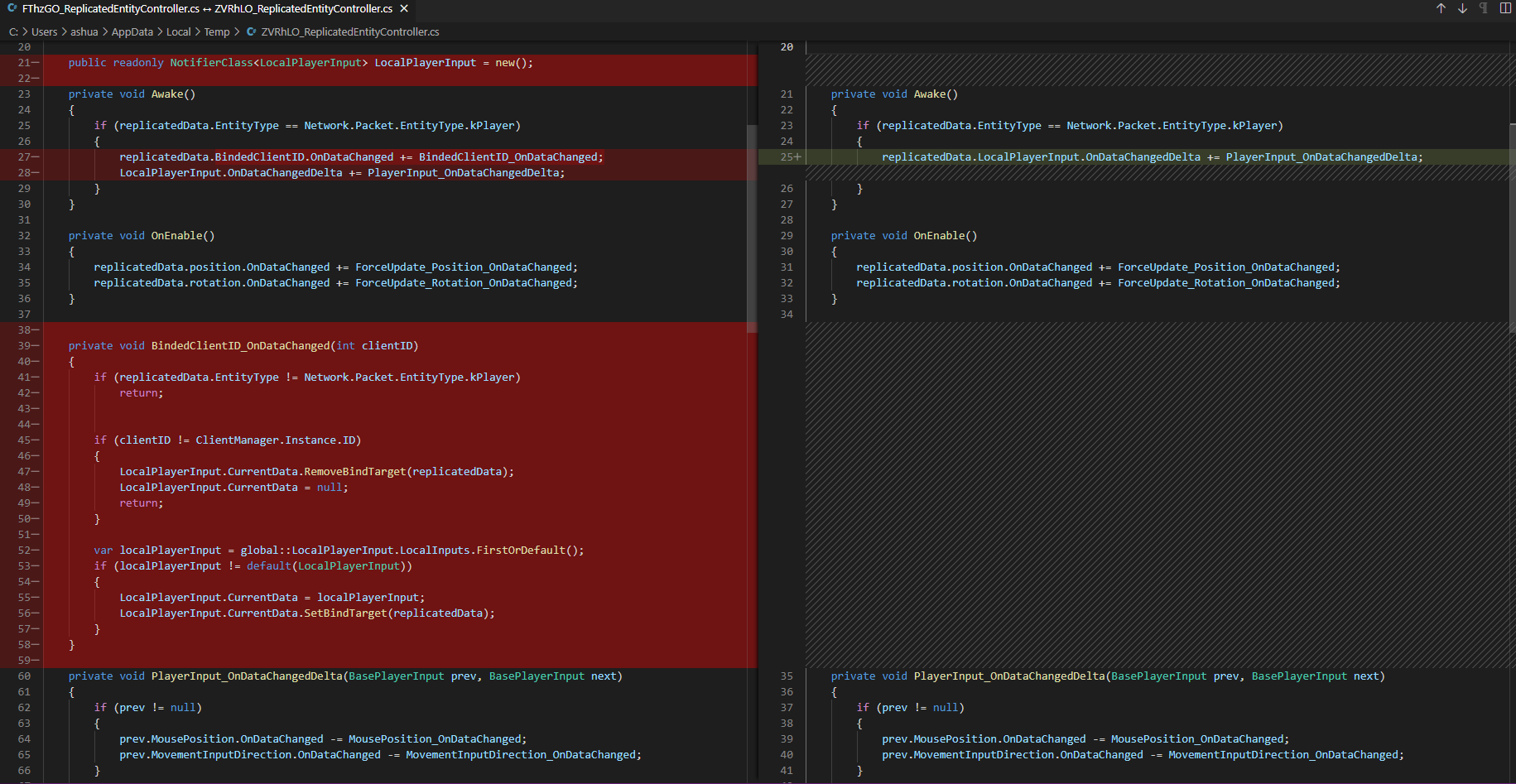Click the left pane vertical scrollbar thumb

(x=752, y=228)
